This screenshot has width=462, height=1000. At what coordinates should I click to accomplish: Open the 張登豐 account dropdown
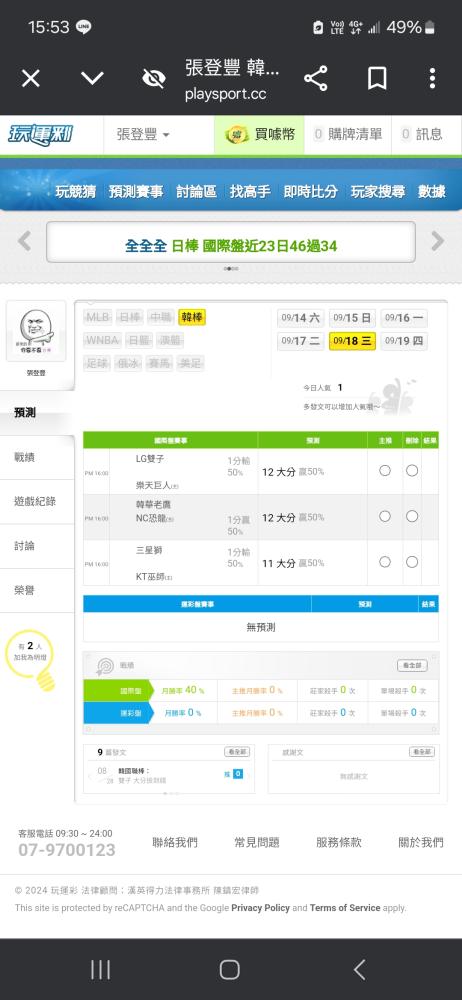pyautogui.click(x=143, y=135)
